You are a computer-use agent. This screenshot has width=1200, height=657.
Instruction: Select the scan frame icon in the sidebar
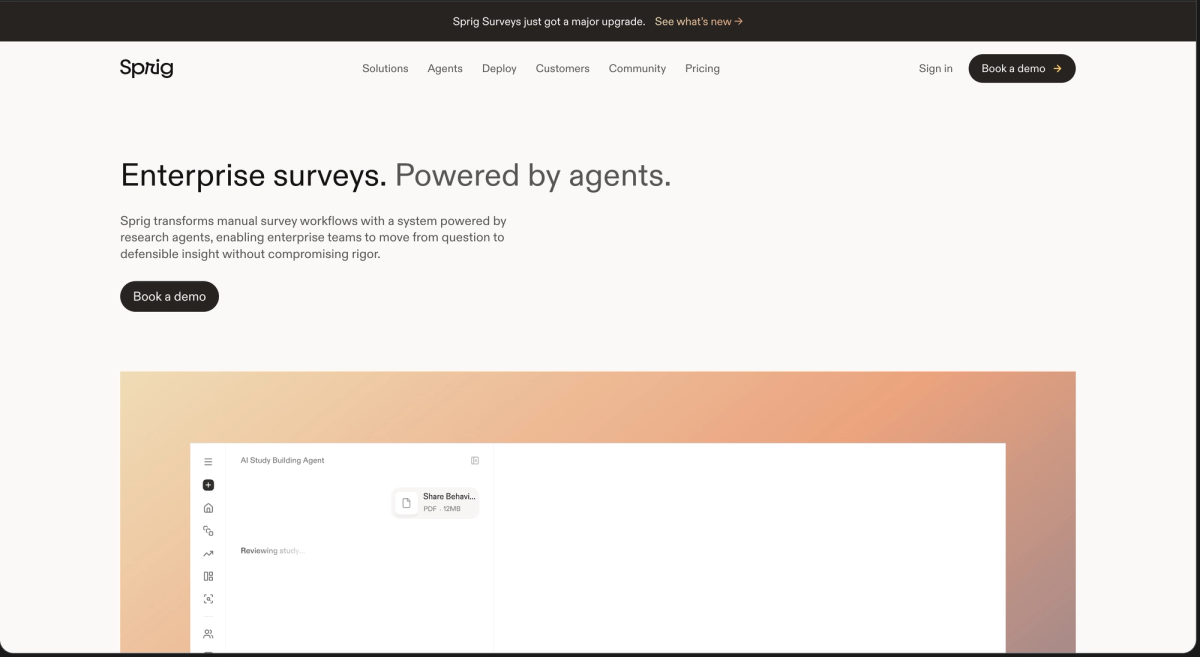pyautogui.click(x=208, y=599)
